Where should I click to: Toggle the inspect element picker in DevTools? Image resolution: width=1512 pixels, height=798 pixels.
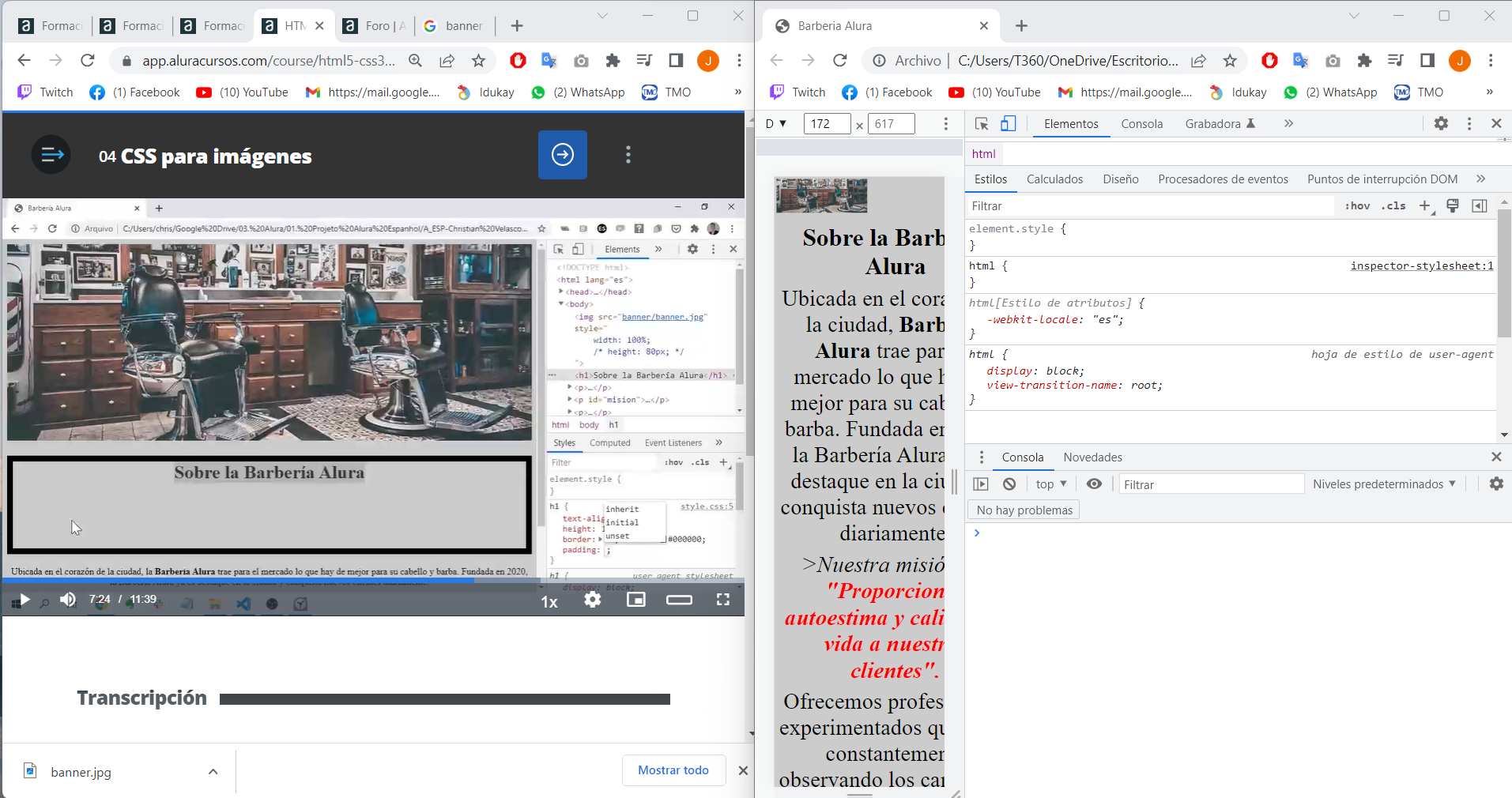[x=982, y=124]
